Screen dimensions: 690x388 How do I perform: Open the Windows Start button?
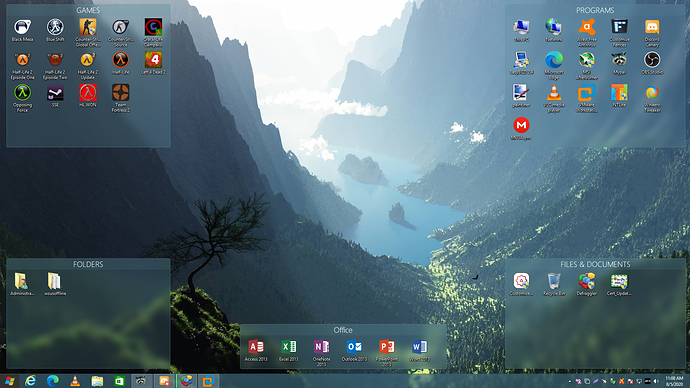[x=9, y=381]
